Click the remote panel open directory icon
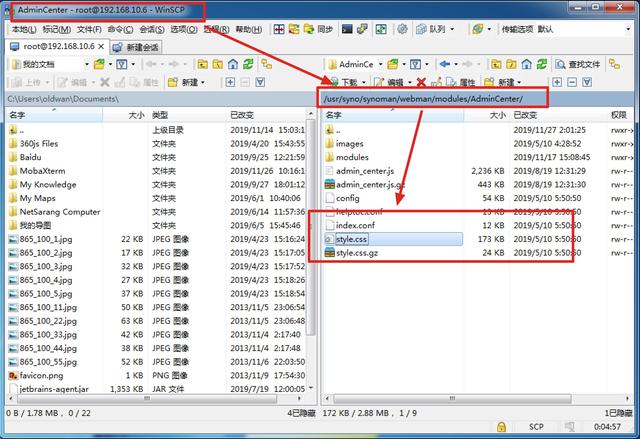This screenshot has height=439, width=640. pos(393,64)
